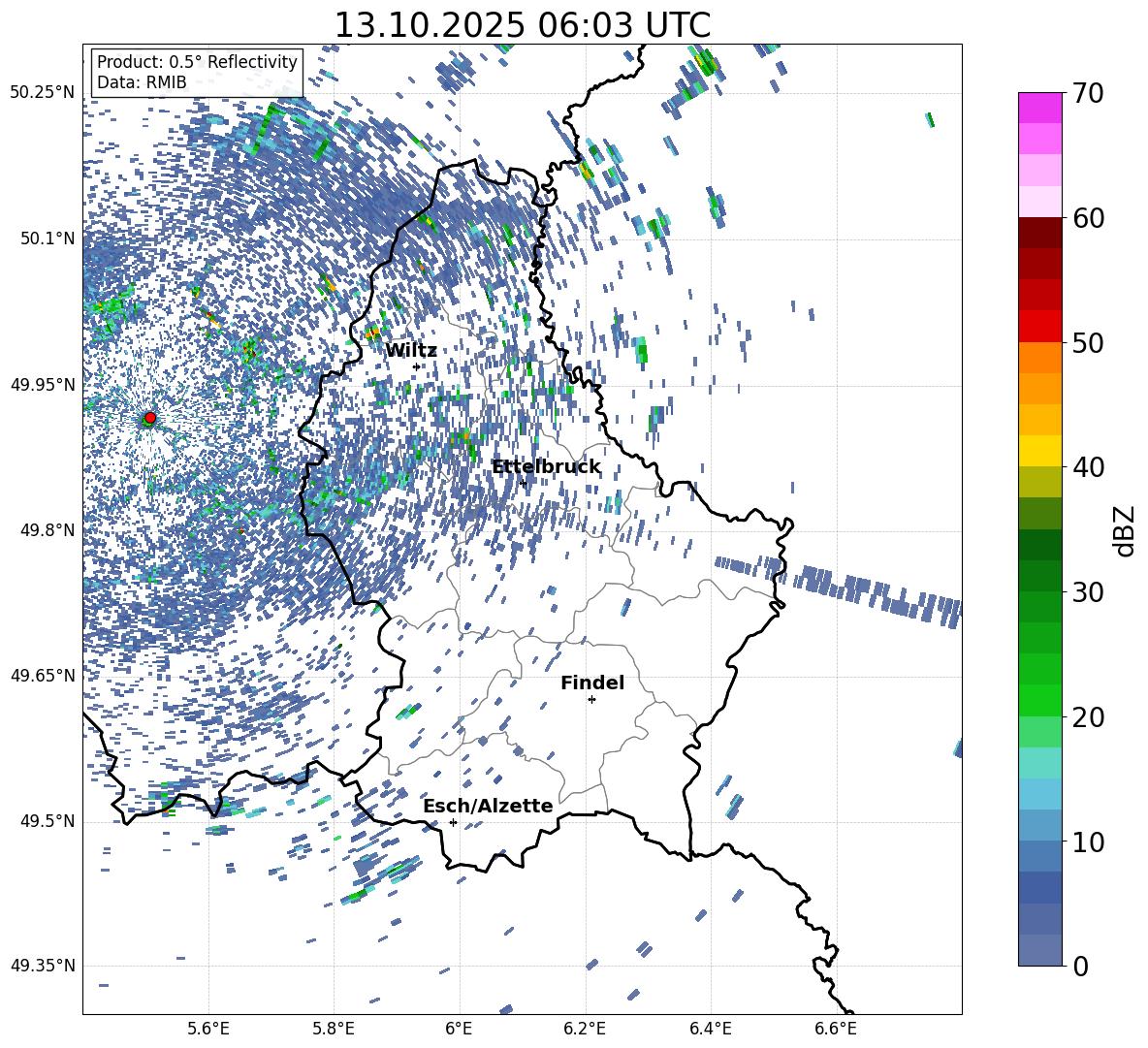This screenshot has width=1148, height=1048.
Task: Click the 49.95°N latitude label
Action: point(43,384)
